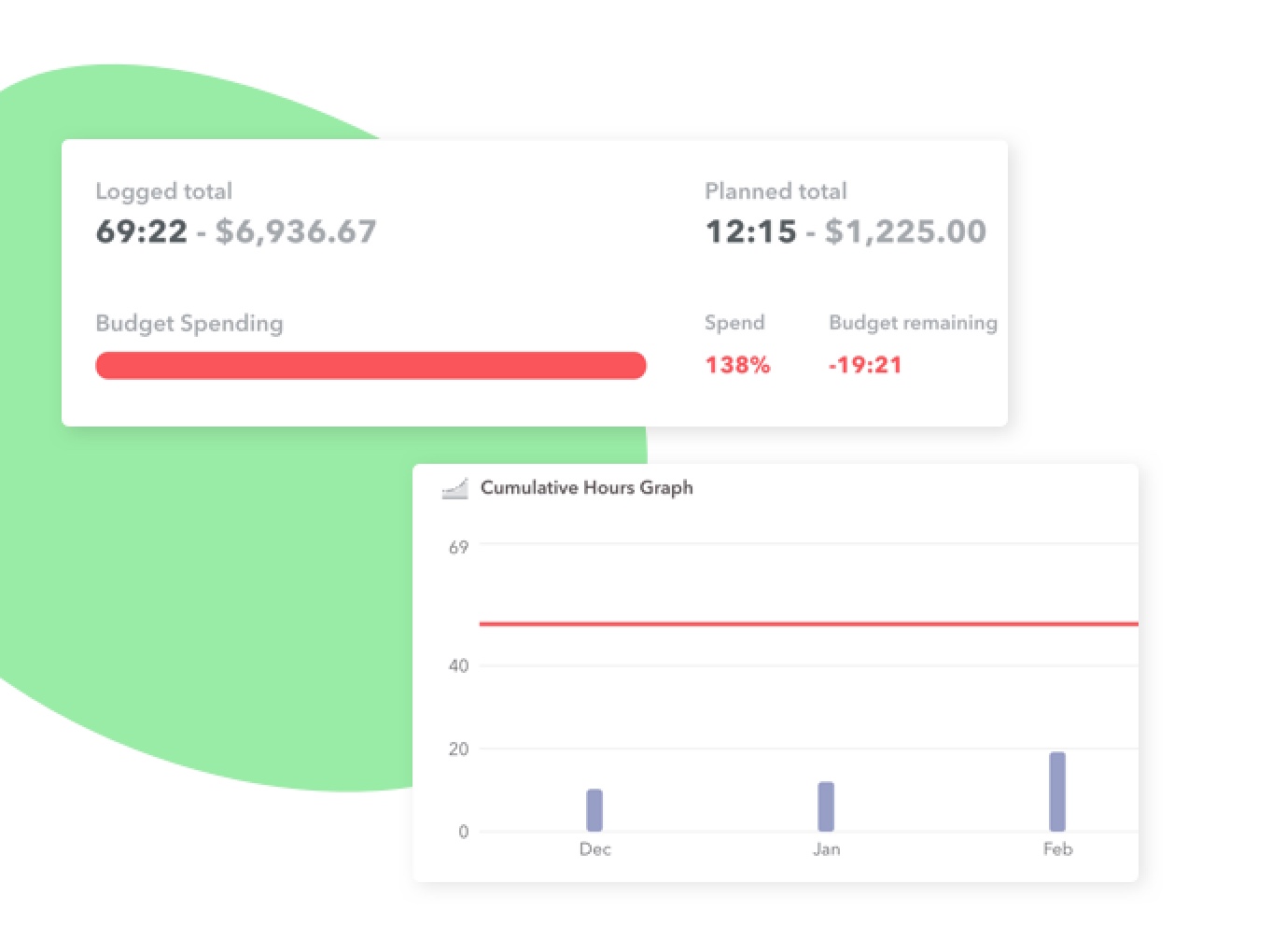
Task: Click the 138% spend value
Action: click(737, 365)
